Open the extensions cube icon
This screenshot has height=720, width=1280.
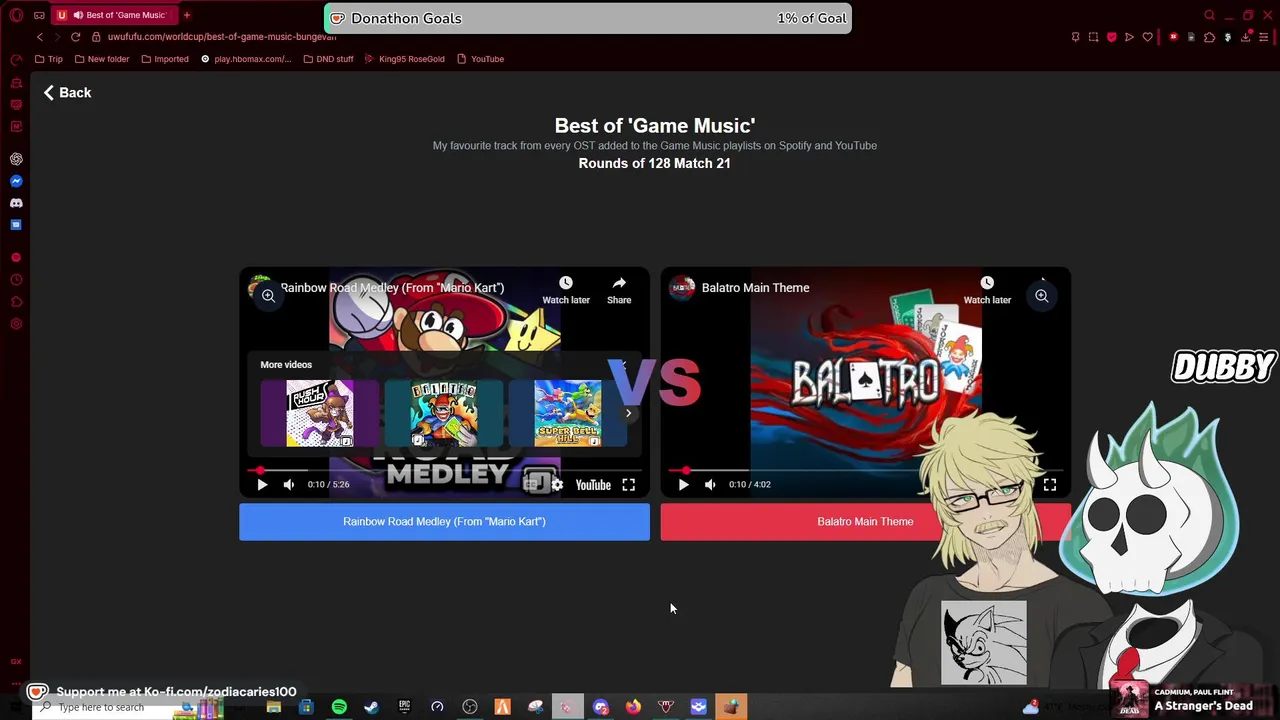[x=1209, y=37]
